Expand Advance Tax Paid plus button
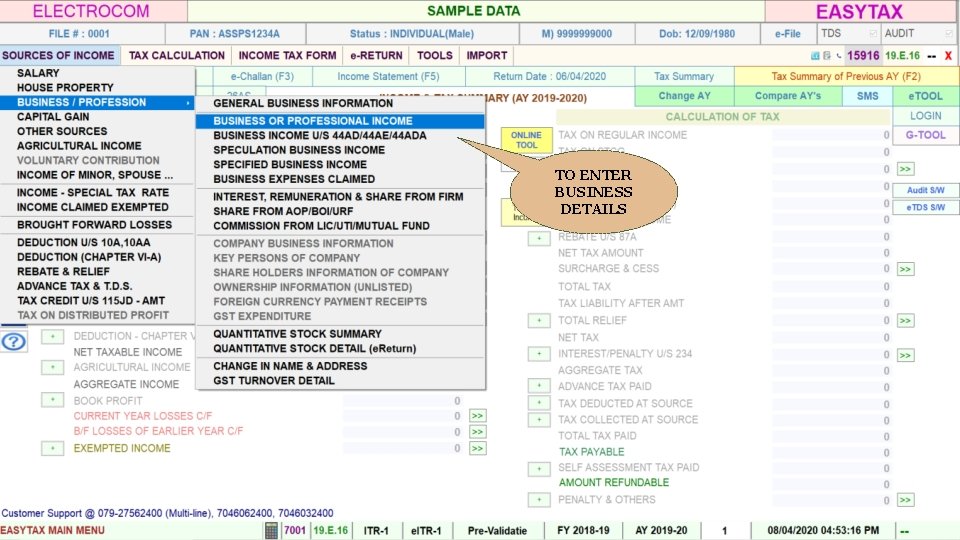Screen dimensions: 960x540 click(539, 386)
